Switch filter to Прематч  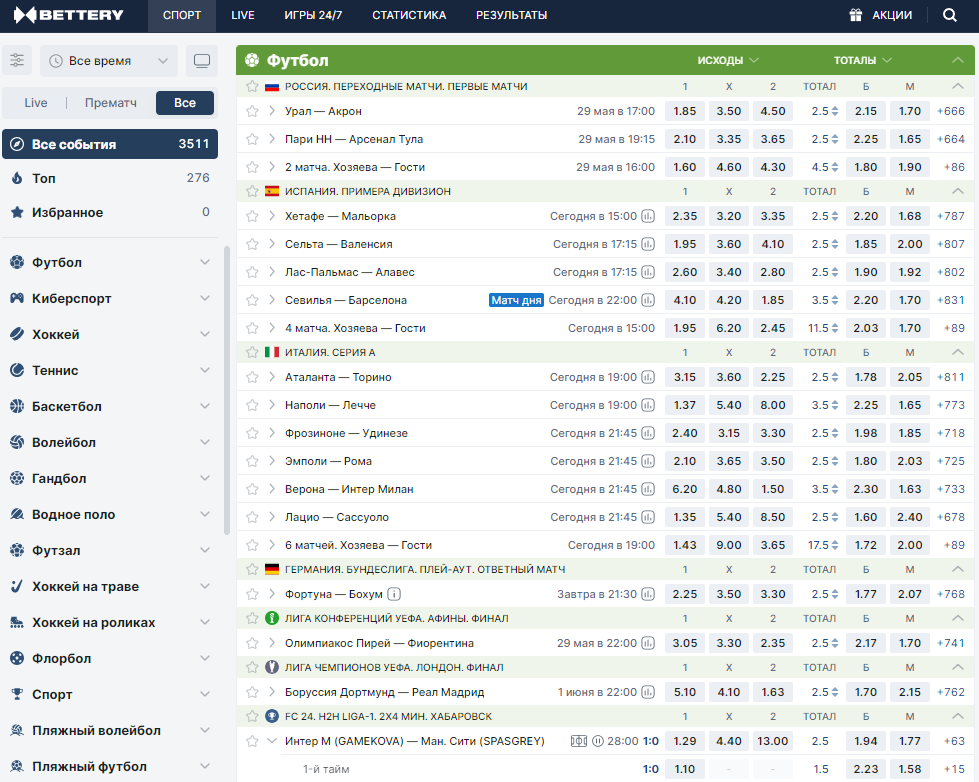pyautogui.click(x=111, y=103)
